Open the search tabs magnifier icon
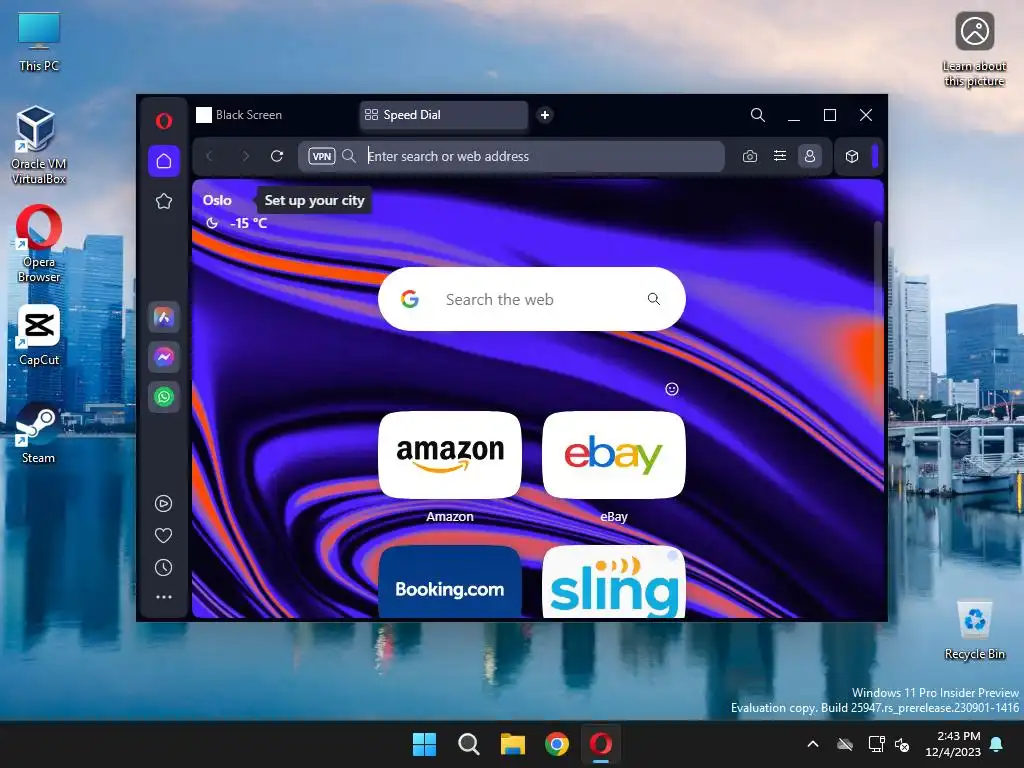Image resolution: width=1024 pixels, height=768 pixels. click(x=758, y=115)
